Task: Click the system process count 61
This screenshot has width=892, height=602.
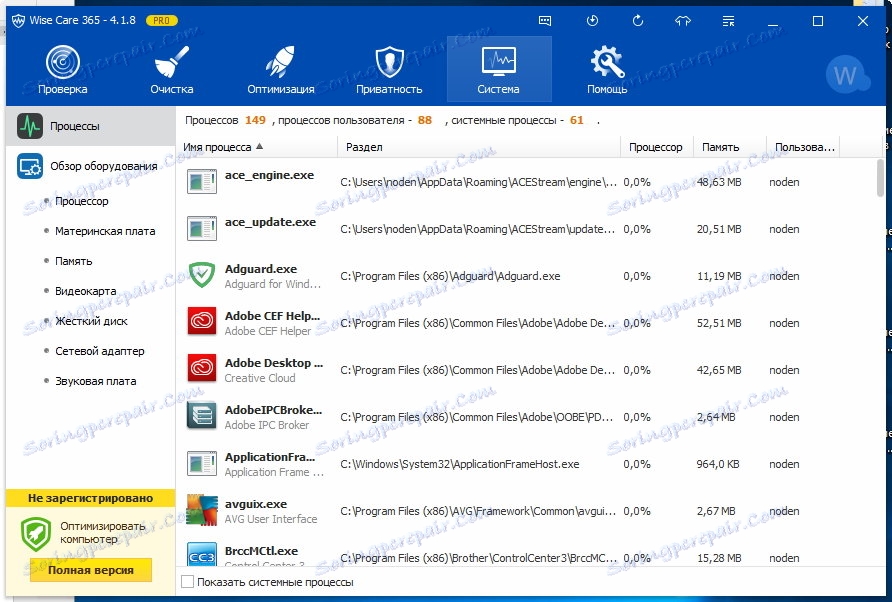Action: point(577,120)
